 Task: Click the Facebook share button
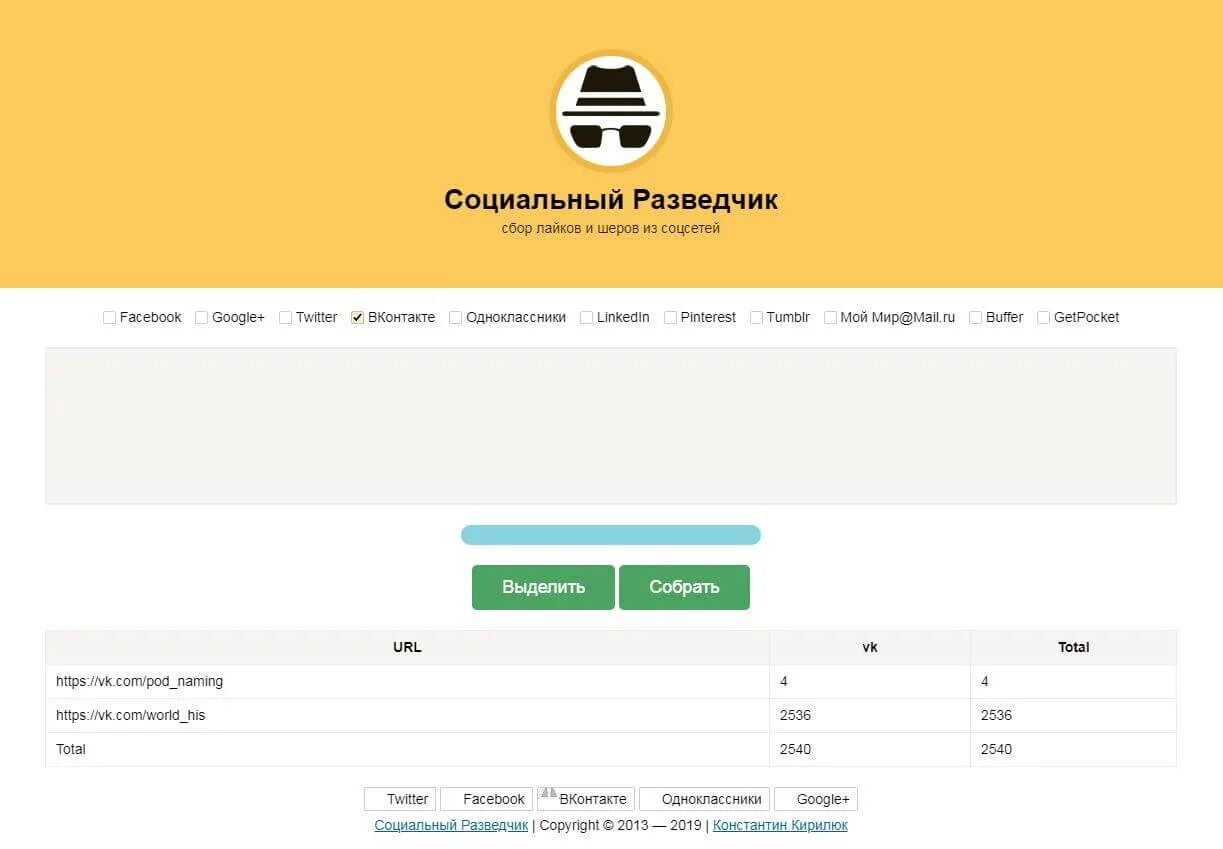(486, 799)
